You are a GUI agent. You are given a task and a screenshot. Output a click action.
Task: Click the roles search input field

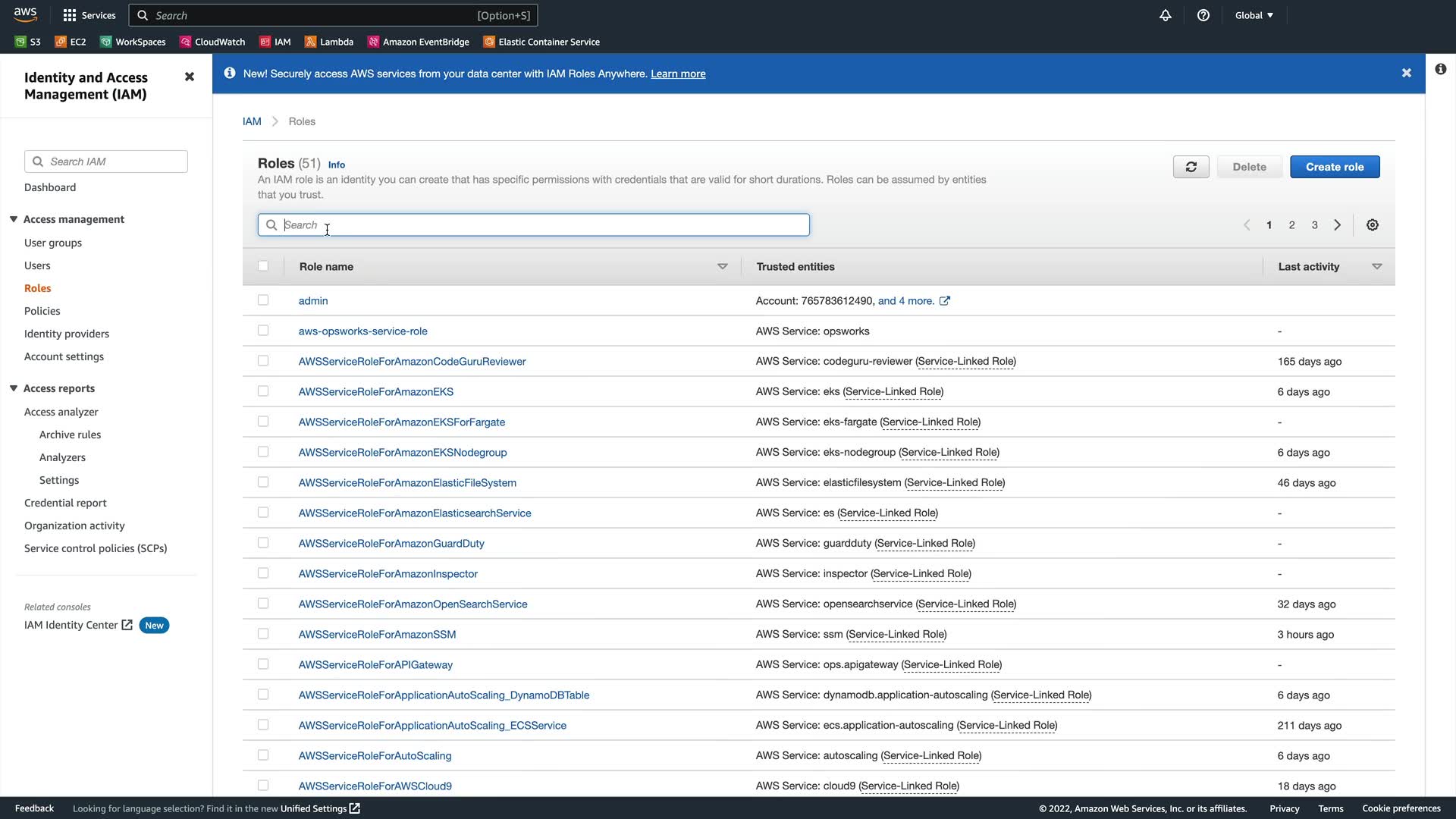533,225
